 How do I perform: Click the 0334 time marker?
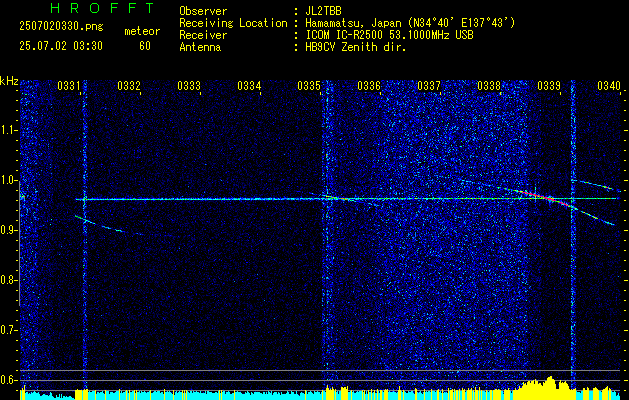249,86
